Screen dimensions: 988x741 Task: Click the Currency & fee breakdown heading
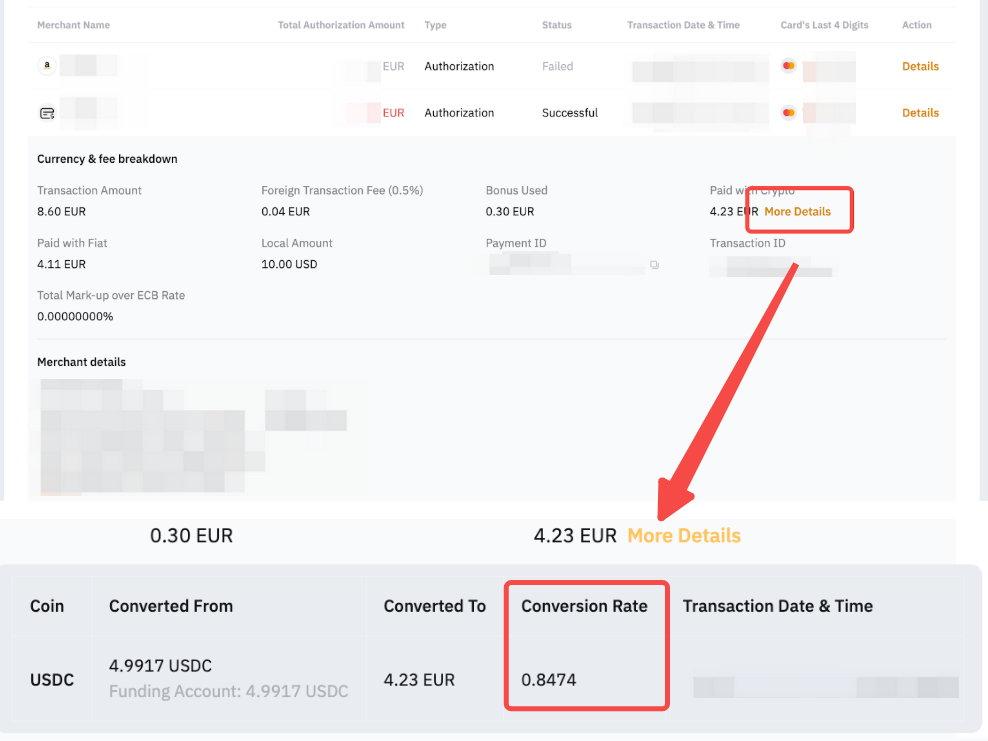tap(107, 159)
